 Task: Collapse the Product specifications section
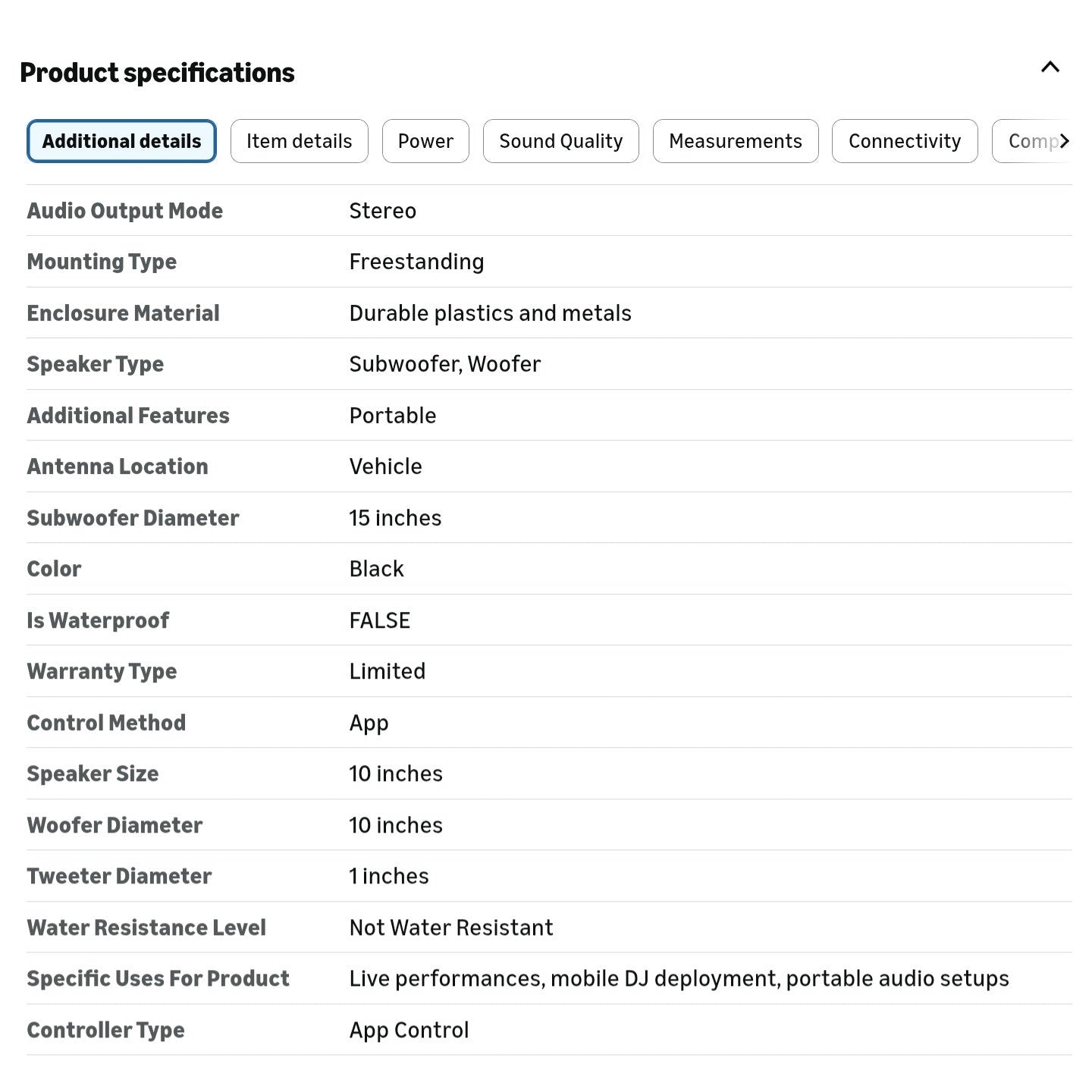click(x=1050, y=67)
